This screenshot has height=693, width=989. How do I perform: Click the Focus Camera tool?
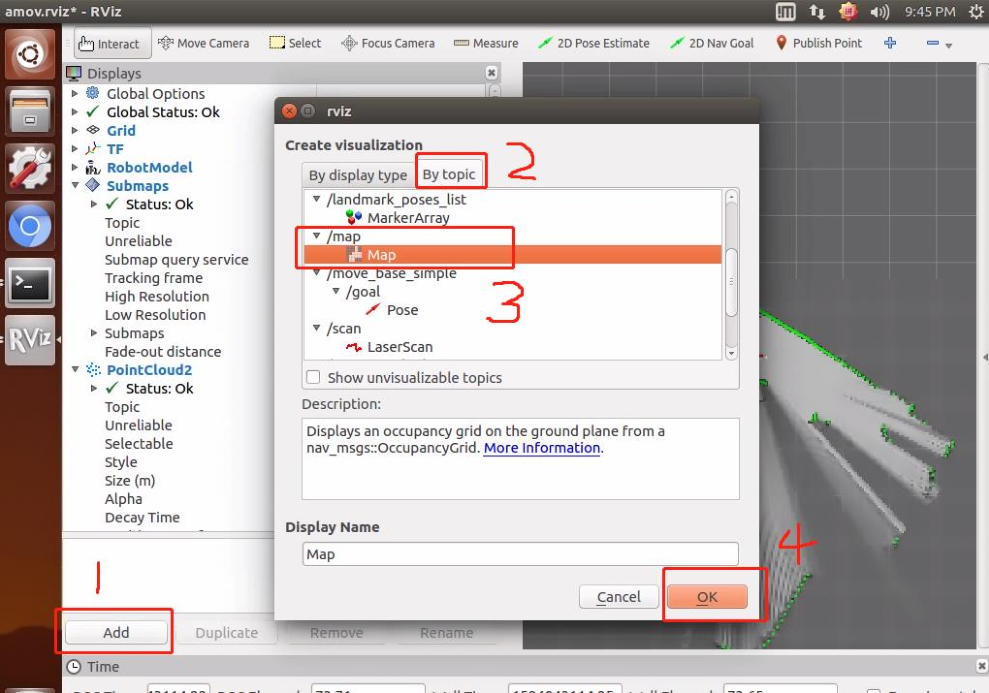tap(388, 43)
